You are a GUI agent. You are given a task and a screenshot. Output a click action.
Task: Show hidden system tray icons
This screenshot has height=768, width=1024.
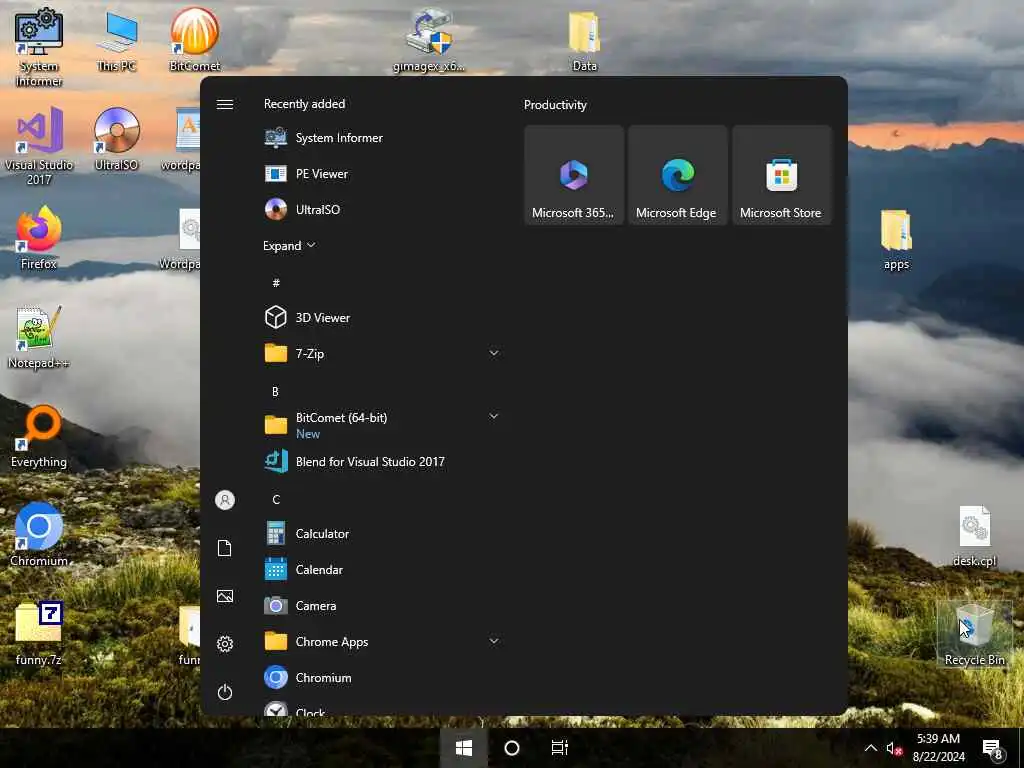(871, 748)
